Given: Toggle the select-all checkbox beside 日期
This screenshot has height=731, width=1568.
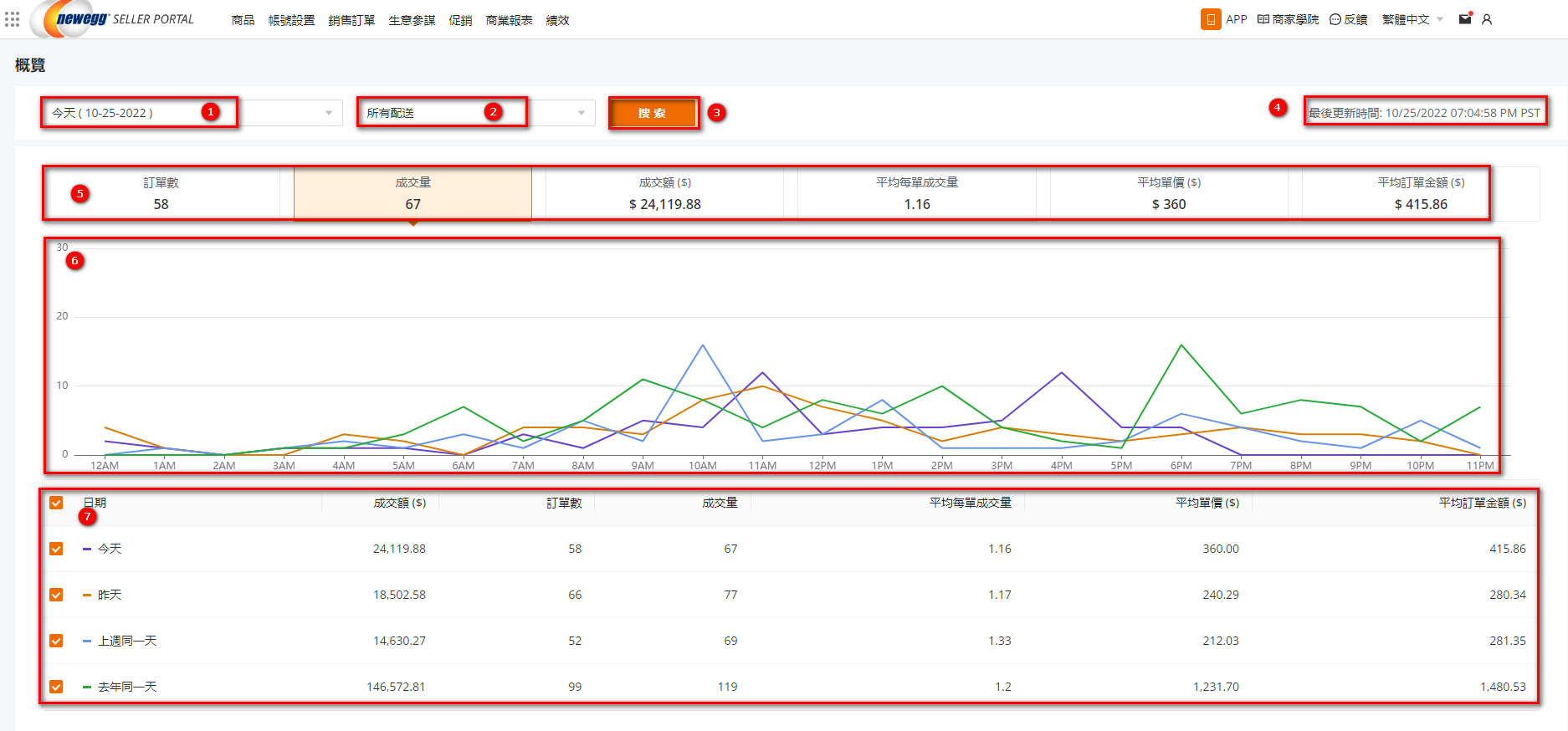Looking at the screenshot, I should (56, 503).
